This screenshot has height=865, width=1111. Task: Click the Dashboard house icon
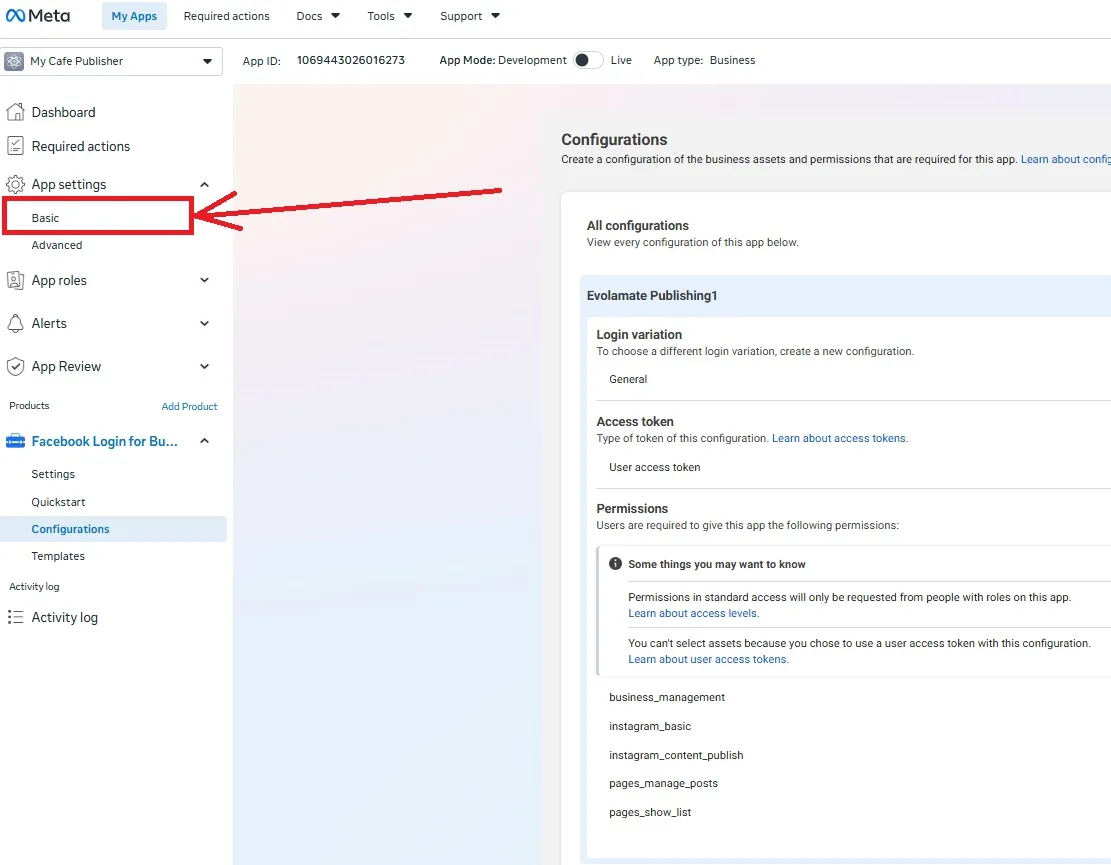pos(15,112)
